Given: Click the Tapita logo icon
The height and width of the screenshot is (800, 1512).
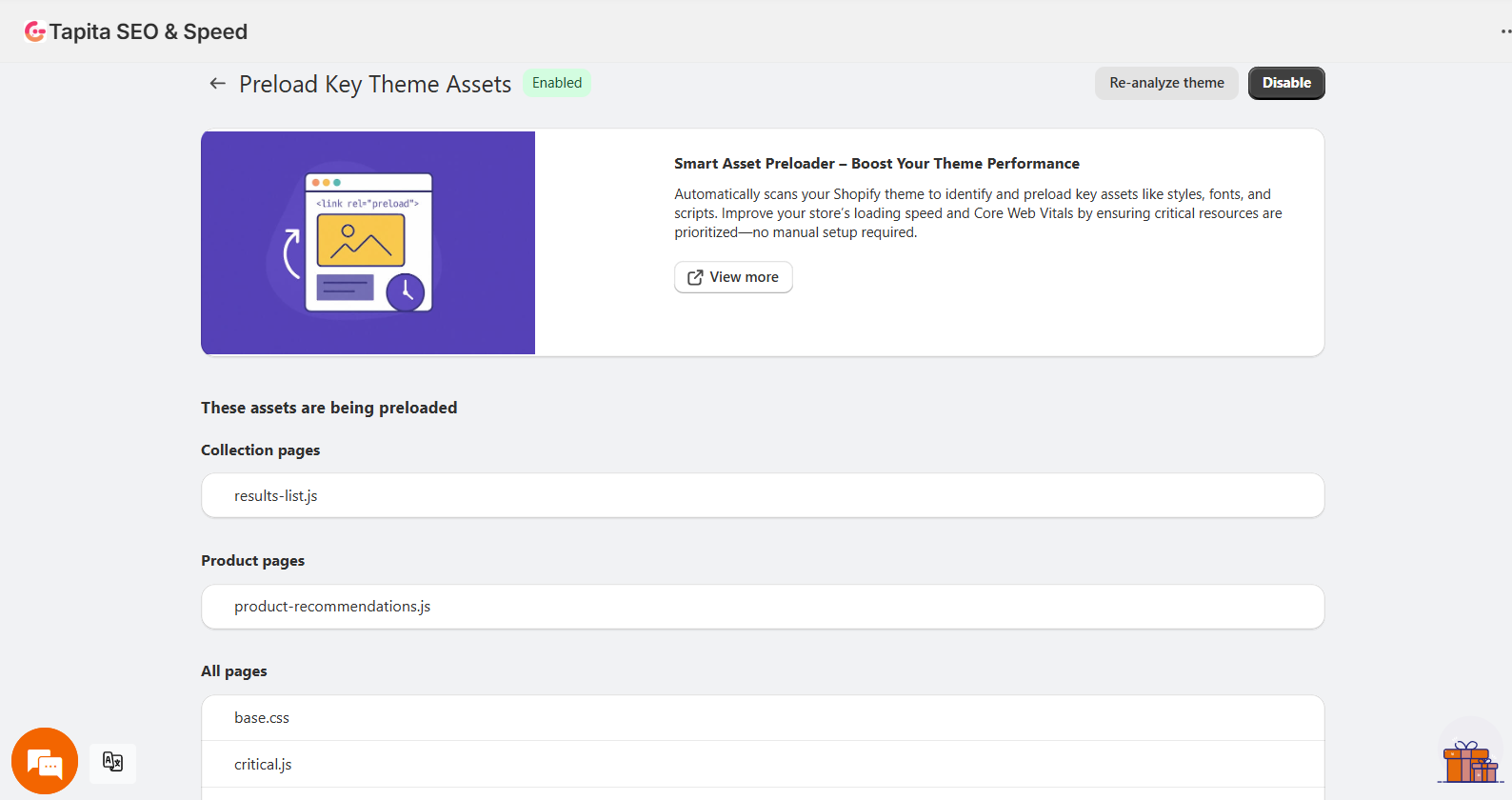Looking at the screenshot, I should click(x=35, y=31).
